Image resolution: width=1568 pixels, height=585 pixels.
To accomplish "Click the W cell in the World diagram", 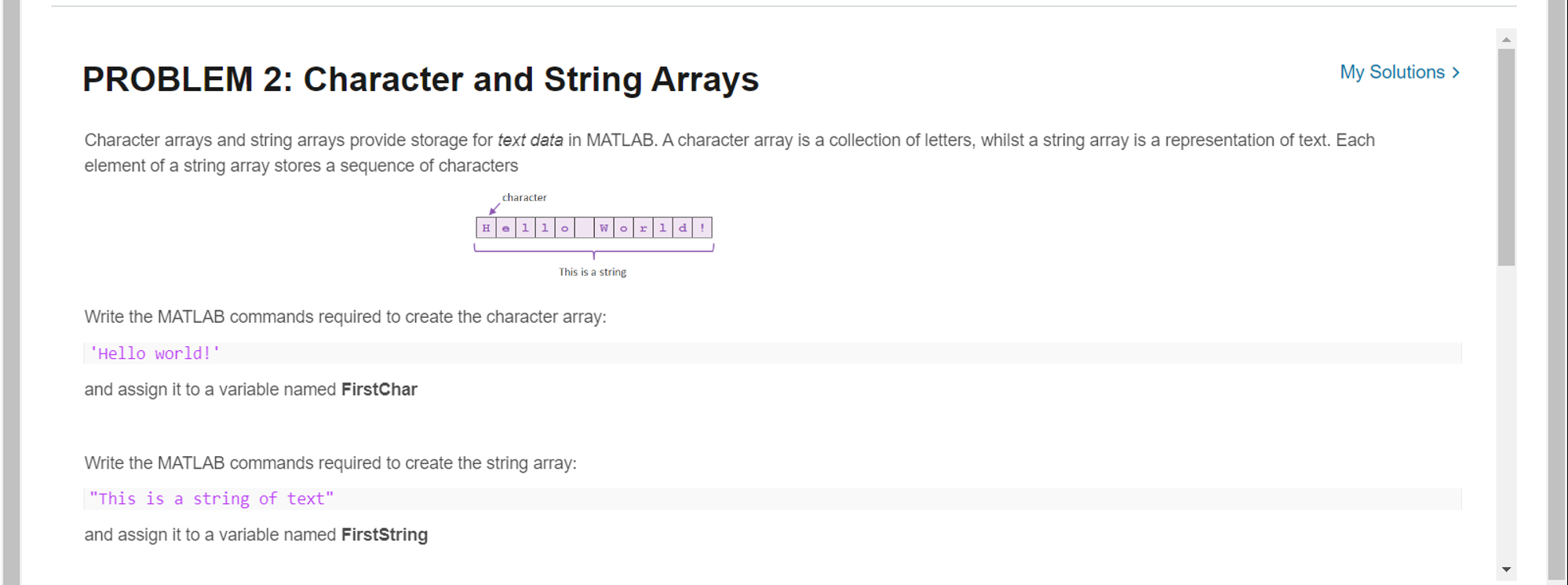I will pyautogui.click(x=603, y=228).
